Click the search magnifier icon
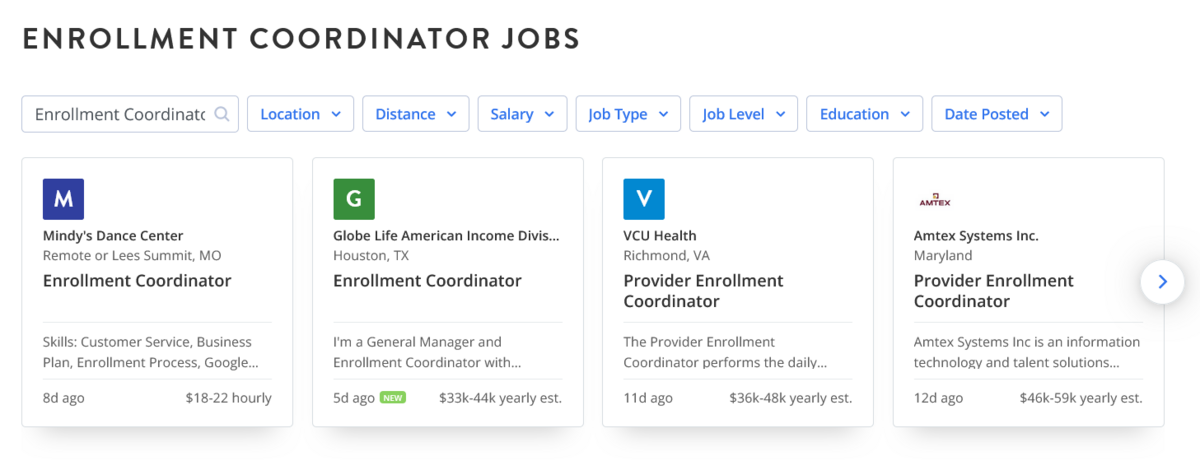This screenshot has width=1200, height=461. 222,114
